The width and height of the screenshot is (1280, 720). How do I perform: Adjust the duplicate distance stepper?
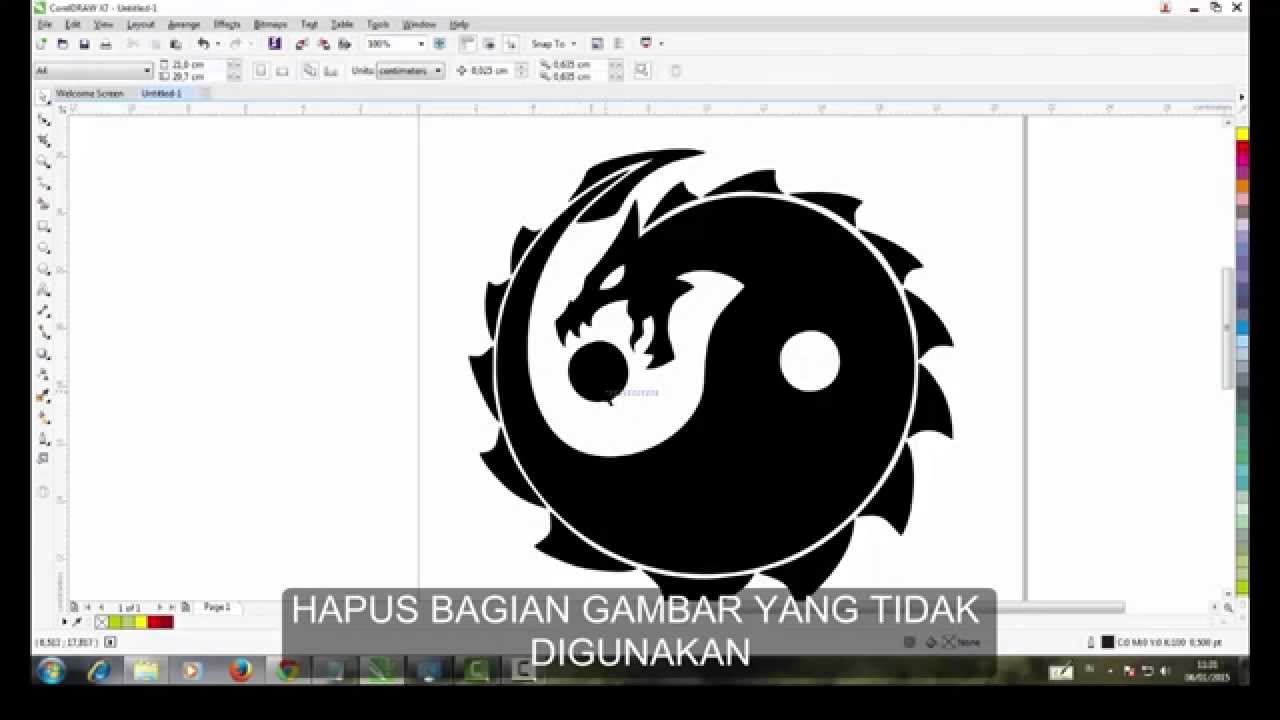616,71
